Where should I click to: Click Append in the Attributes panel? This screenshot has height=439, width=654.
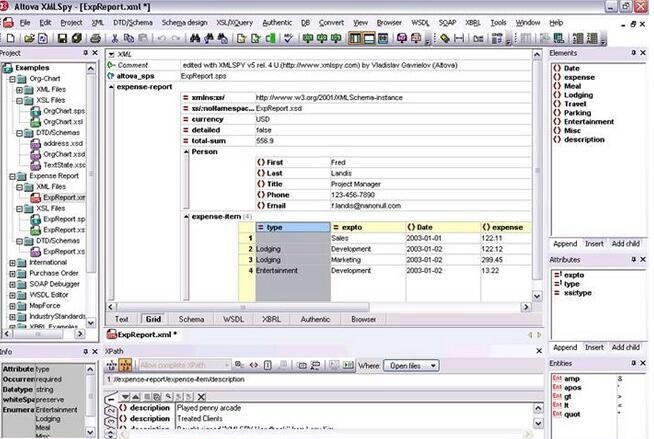565,347
